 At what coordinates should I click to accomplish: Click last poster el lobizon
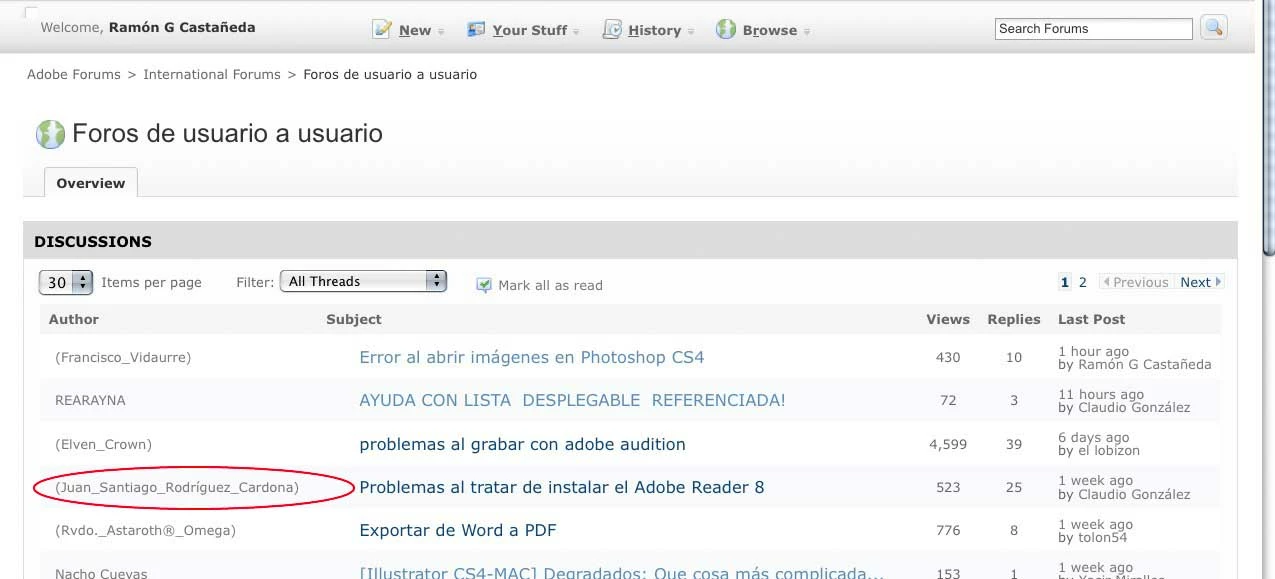(1109, 450)
